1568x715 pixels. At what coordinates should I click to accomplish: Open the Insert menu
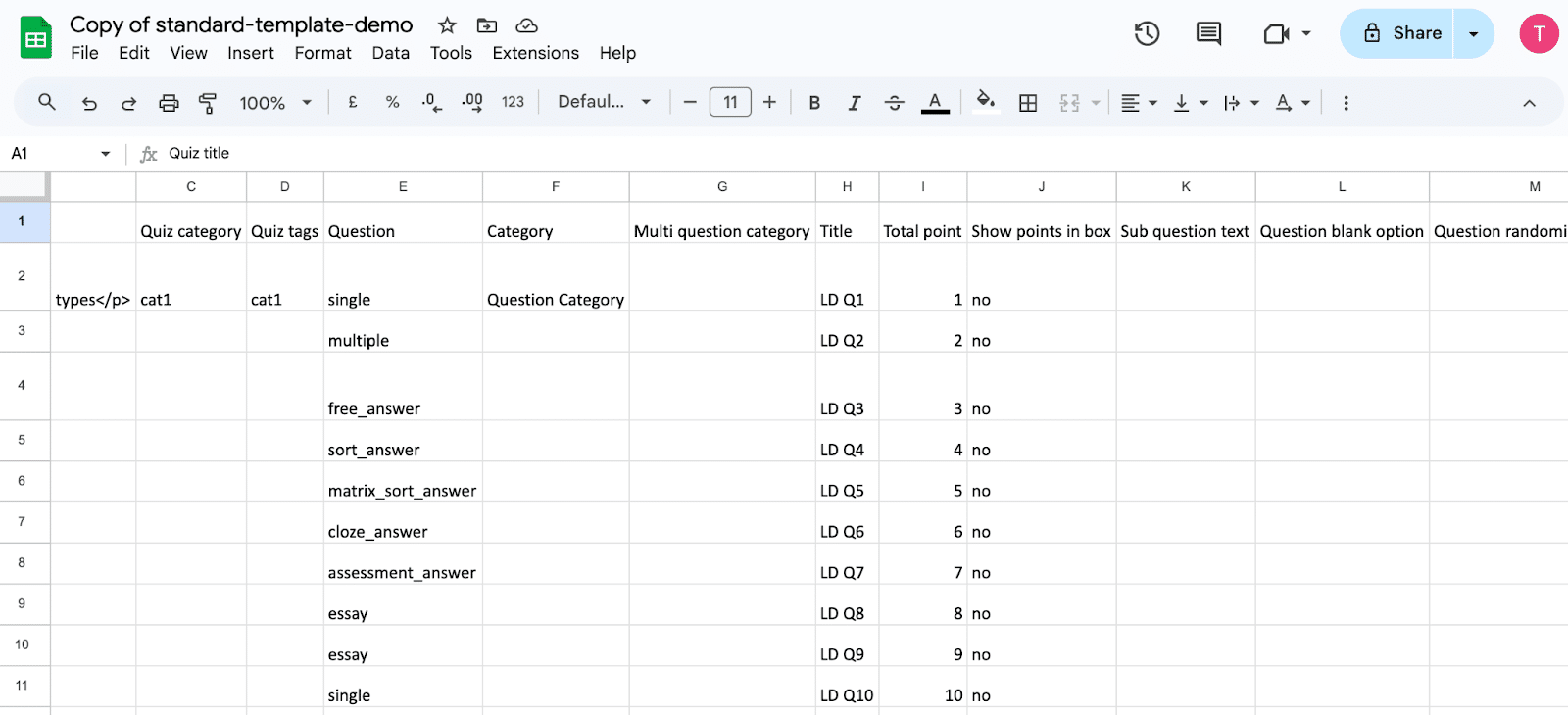point(251,53)
